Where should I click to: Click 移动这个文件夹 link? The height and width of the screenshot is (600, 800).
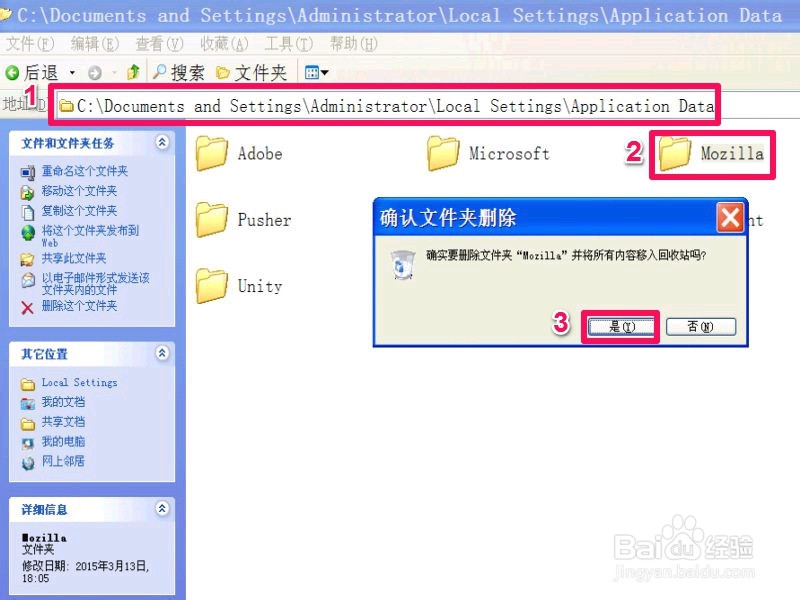(x=79, y=191)
